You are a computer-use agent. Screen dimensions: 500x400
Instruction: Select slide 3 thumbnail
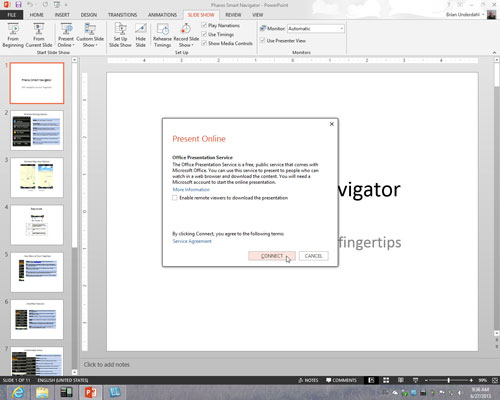(x=37, y=178)
